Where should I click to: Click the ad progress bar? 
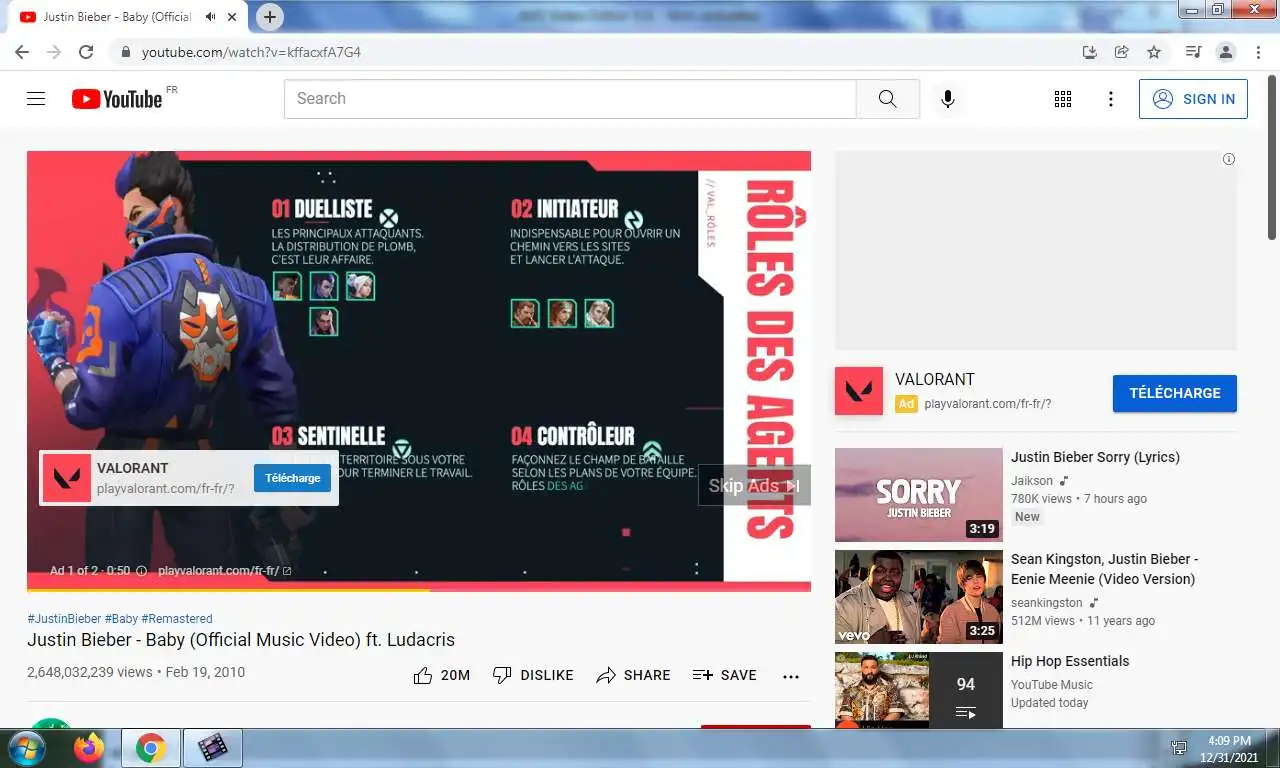(419, 588)
